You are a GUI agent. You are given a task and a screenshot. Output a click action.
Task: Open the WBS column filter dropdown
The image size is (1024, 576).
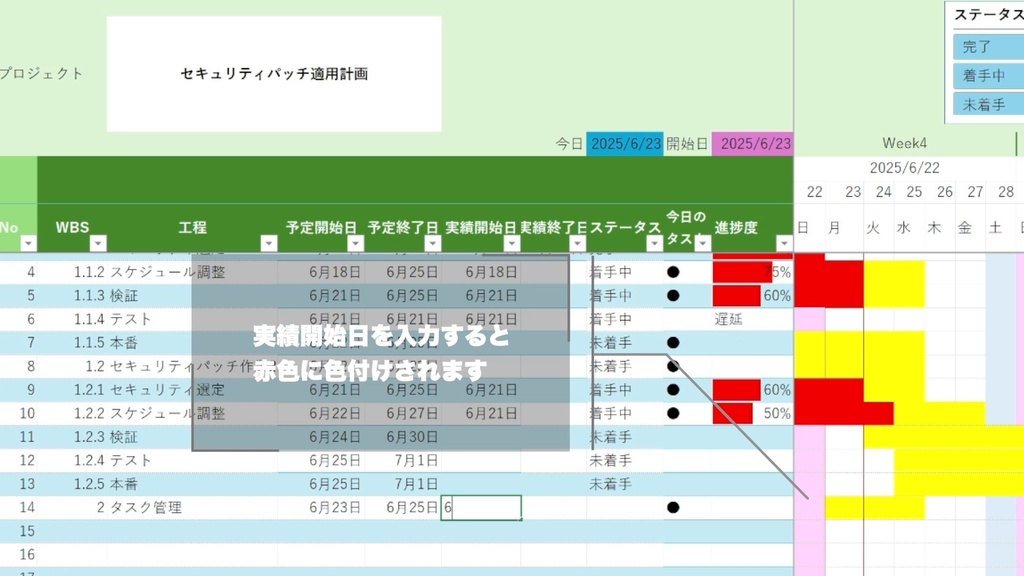pyautogui.click(x=98, y=243)
